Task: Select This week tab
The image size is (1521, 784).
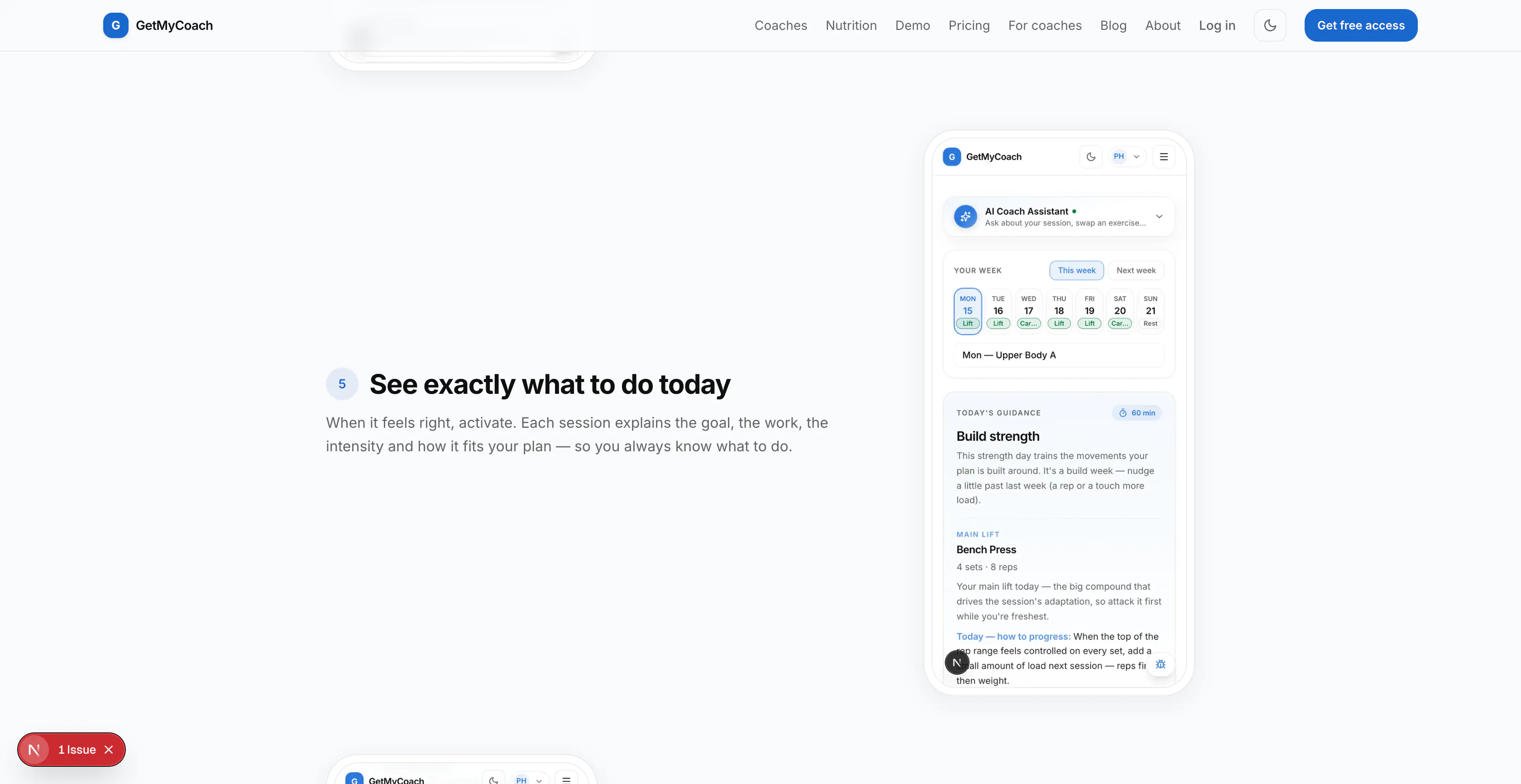Action: click(x=1076, y=270)
